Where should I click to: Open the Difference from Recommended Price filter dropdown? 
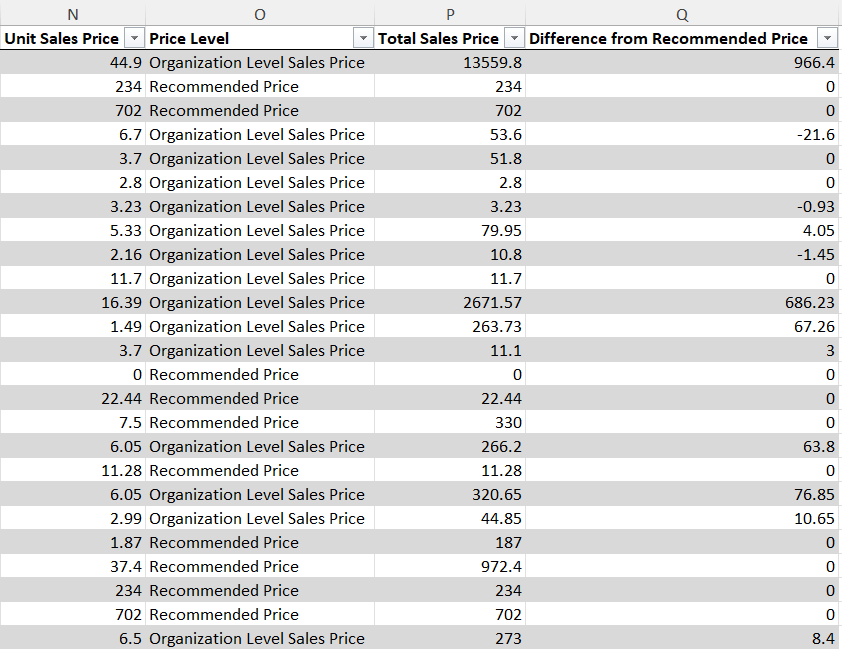pos(827,39)
